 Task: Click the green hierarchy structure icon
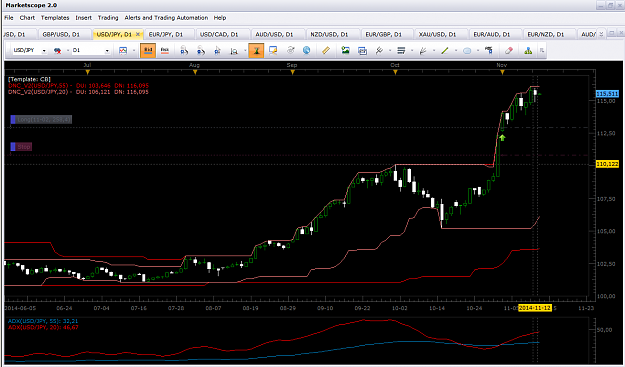pos(528,51)
